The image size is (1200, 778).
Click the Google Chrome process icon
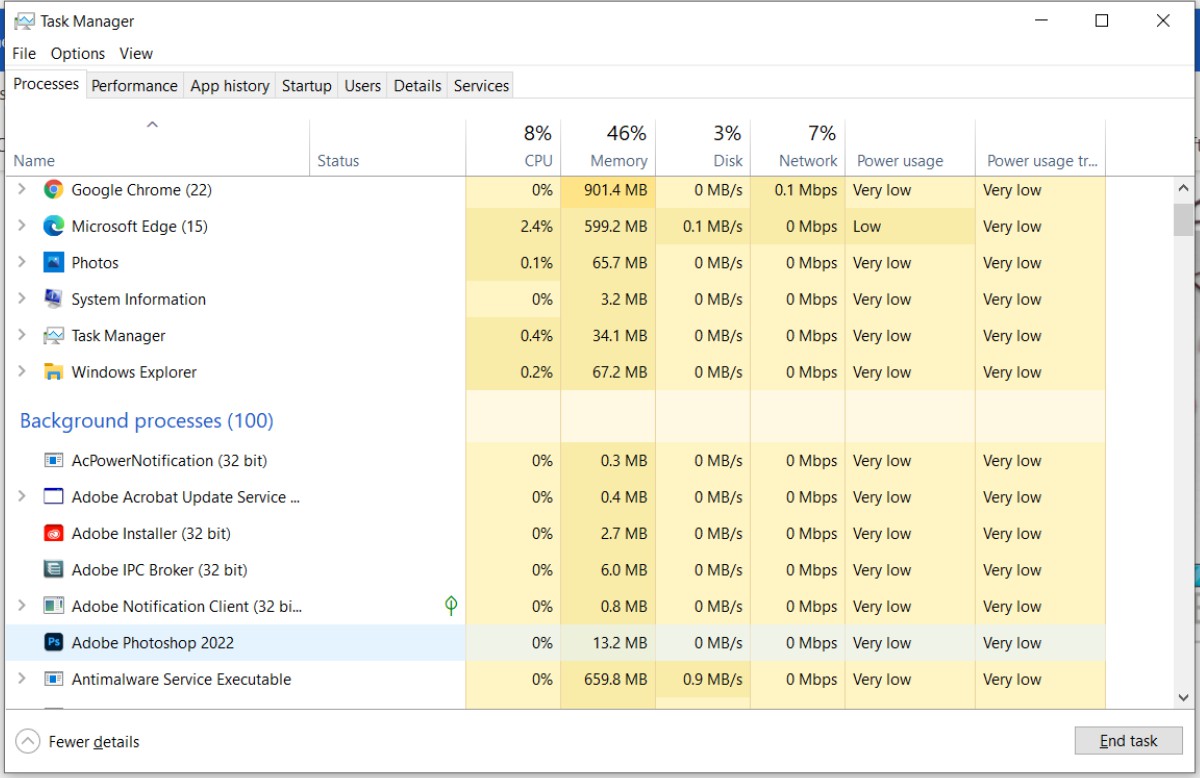[55, 190]
